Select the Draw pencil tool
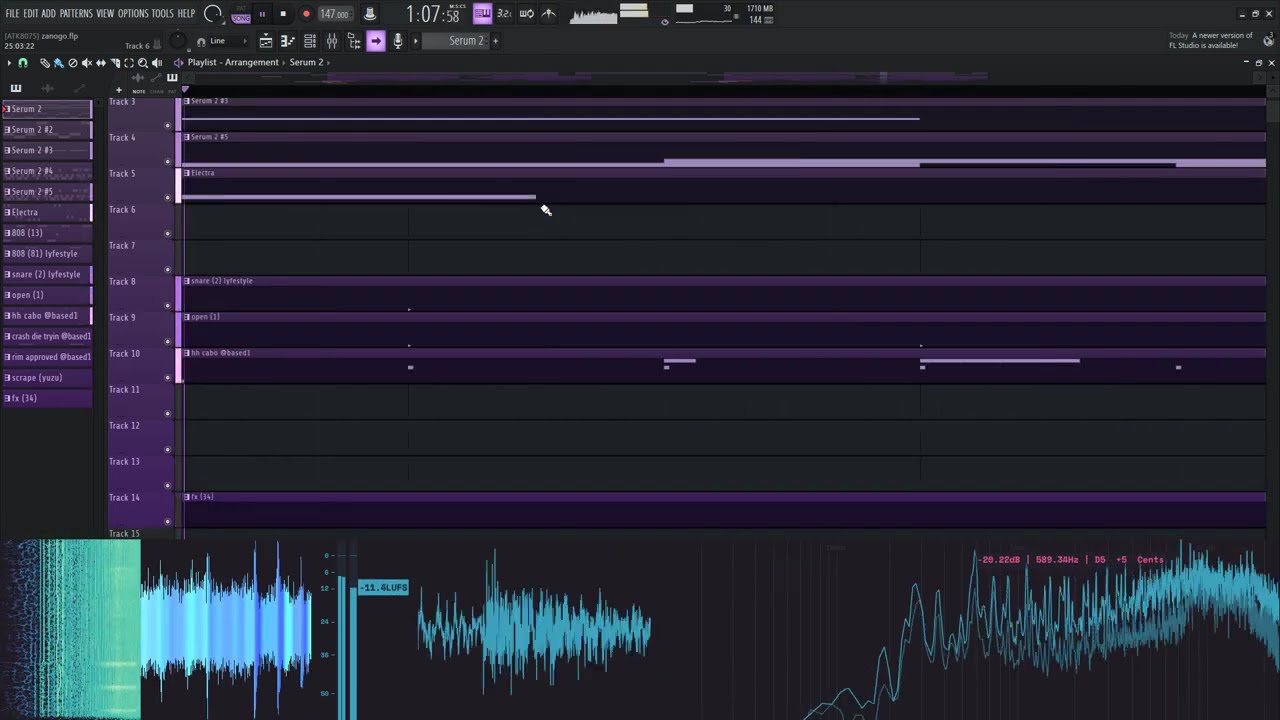The height and width of the screenshot is (720, 1280). click(x=44, y=63)
